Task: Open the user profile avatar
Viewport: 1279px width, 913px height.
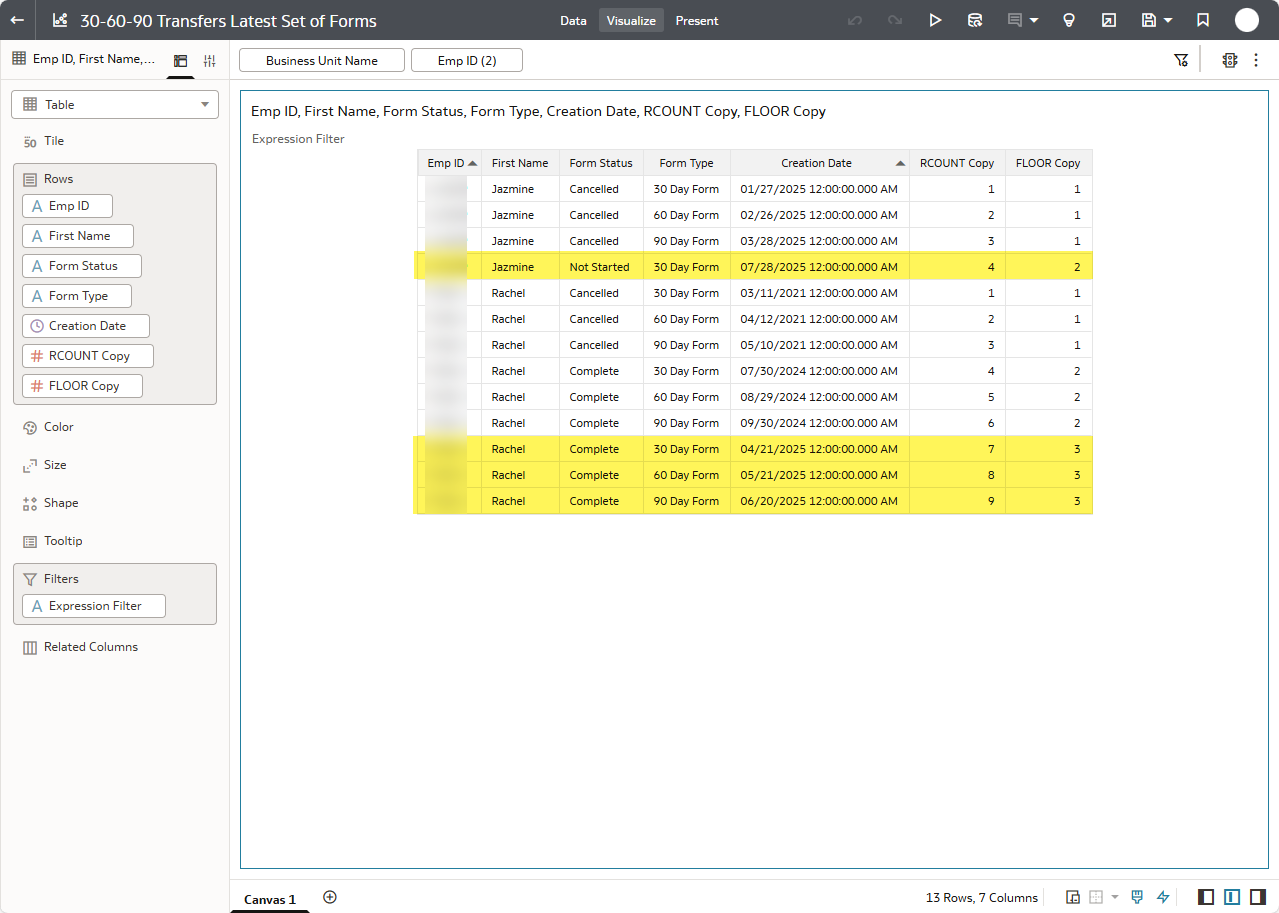Action: click(x=1247, y=20)
